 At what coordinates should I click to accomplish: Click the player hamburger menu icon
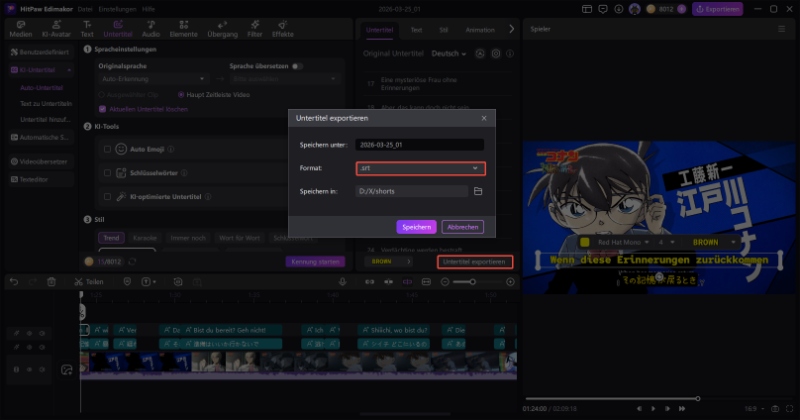pyautogui.click(x=782, y=29)
